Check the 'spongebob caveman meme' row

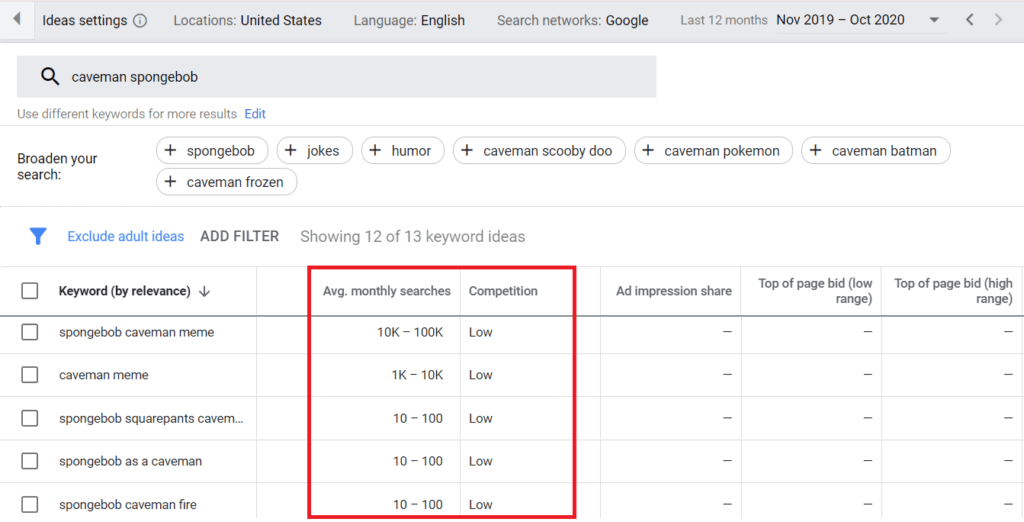coord(29,332)
